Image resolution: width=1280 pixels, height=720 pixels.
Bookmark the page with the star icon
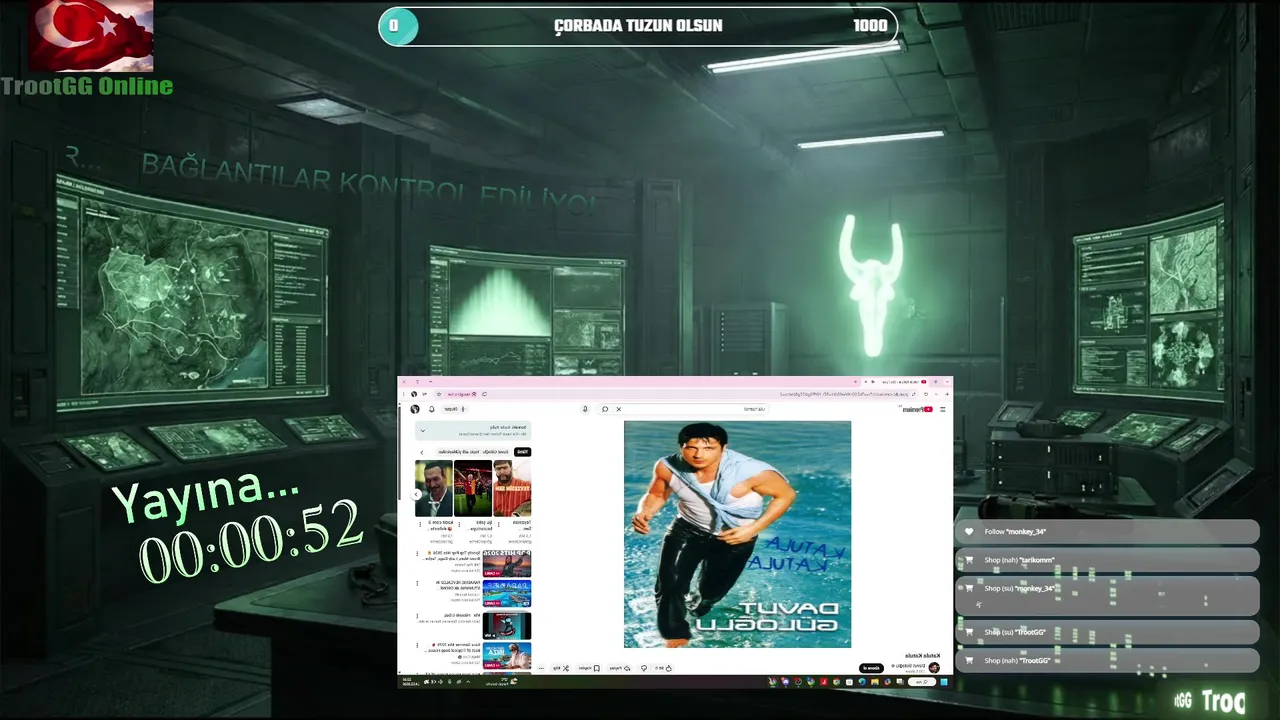(439, 394)
